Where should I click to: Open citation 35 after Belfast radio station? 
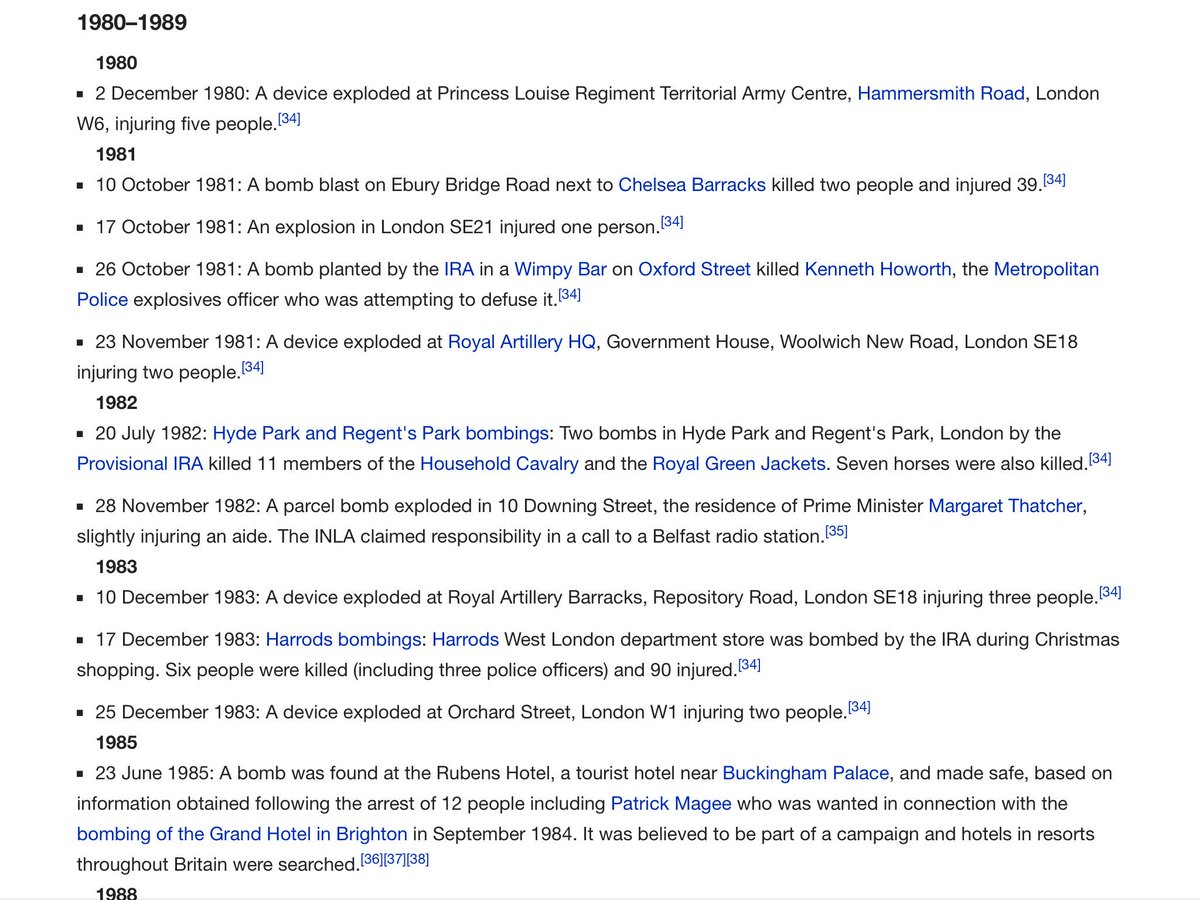[836, 530]
